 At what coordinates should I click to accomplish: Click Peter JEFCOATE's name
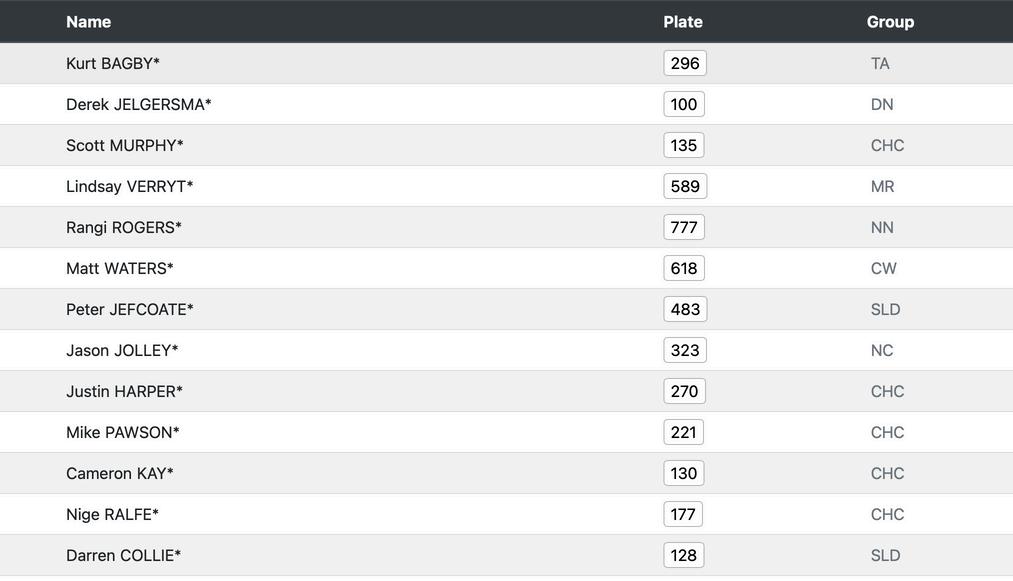(x=129, y=310)
